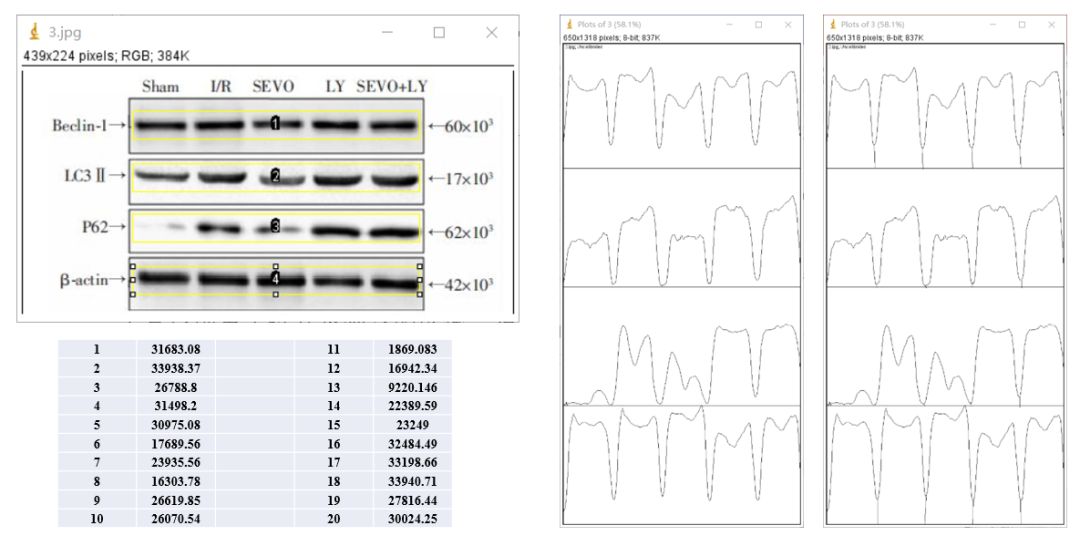Select the table cell with value 31683.08

point(176,350)
